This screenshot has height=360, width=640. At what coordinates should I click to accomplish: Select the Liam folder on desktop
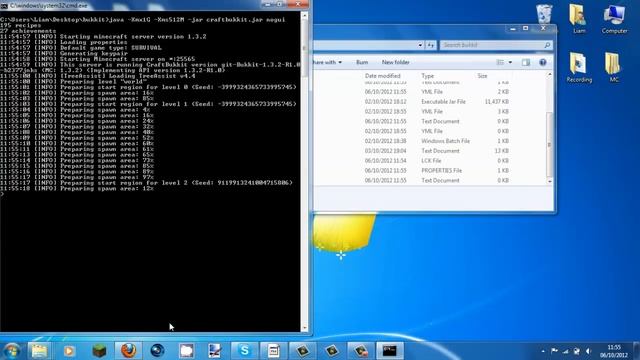tap(578, 19)
